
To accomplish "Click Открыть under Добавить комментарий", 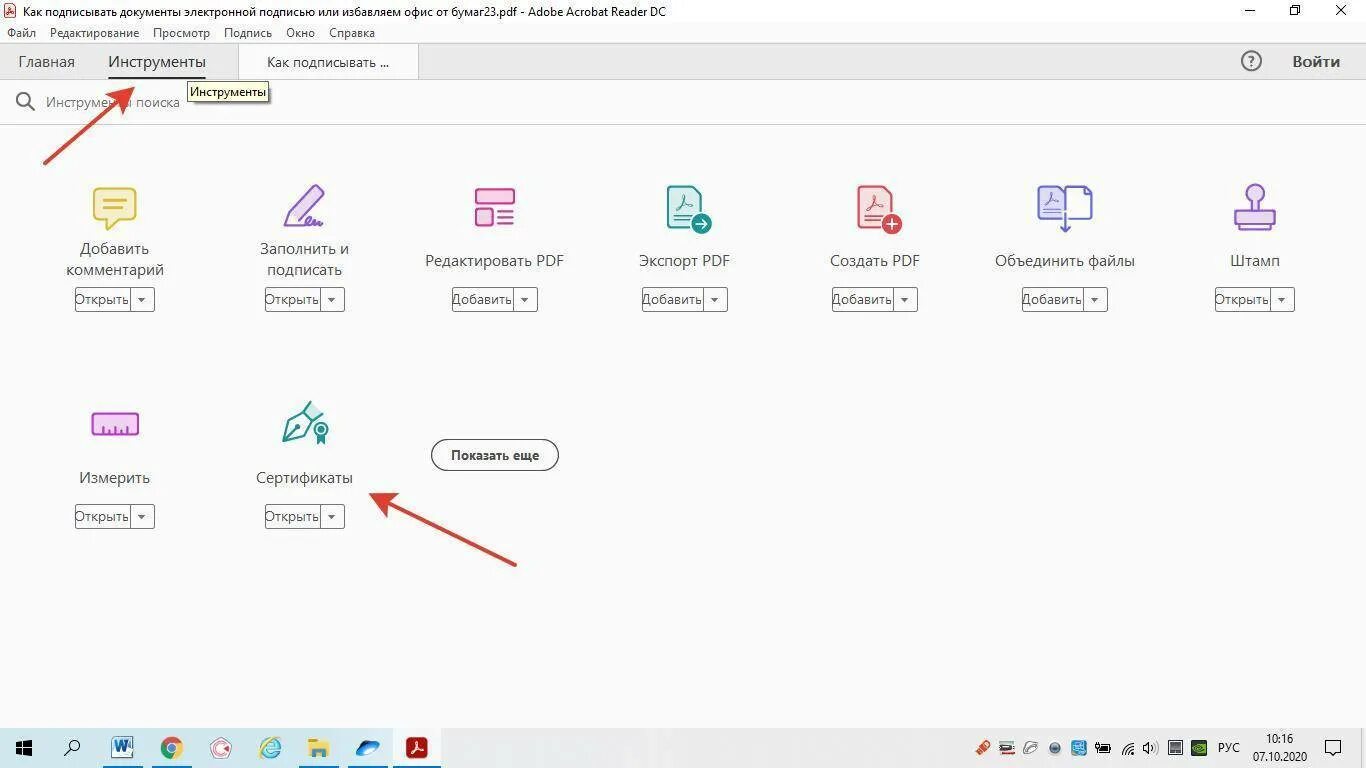I will pyautogui.click(x=102, y=299).
